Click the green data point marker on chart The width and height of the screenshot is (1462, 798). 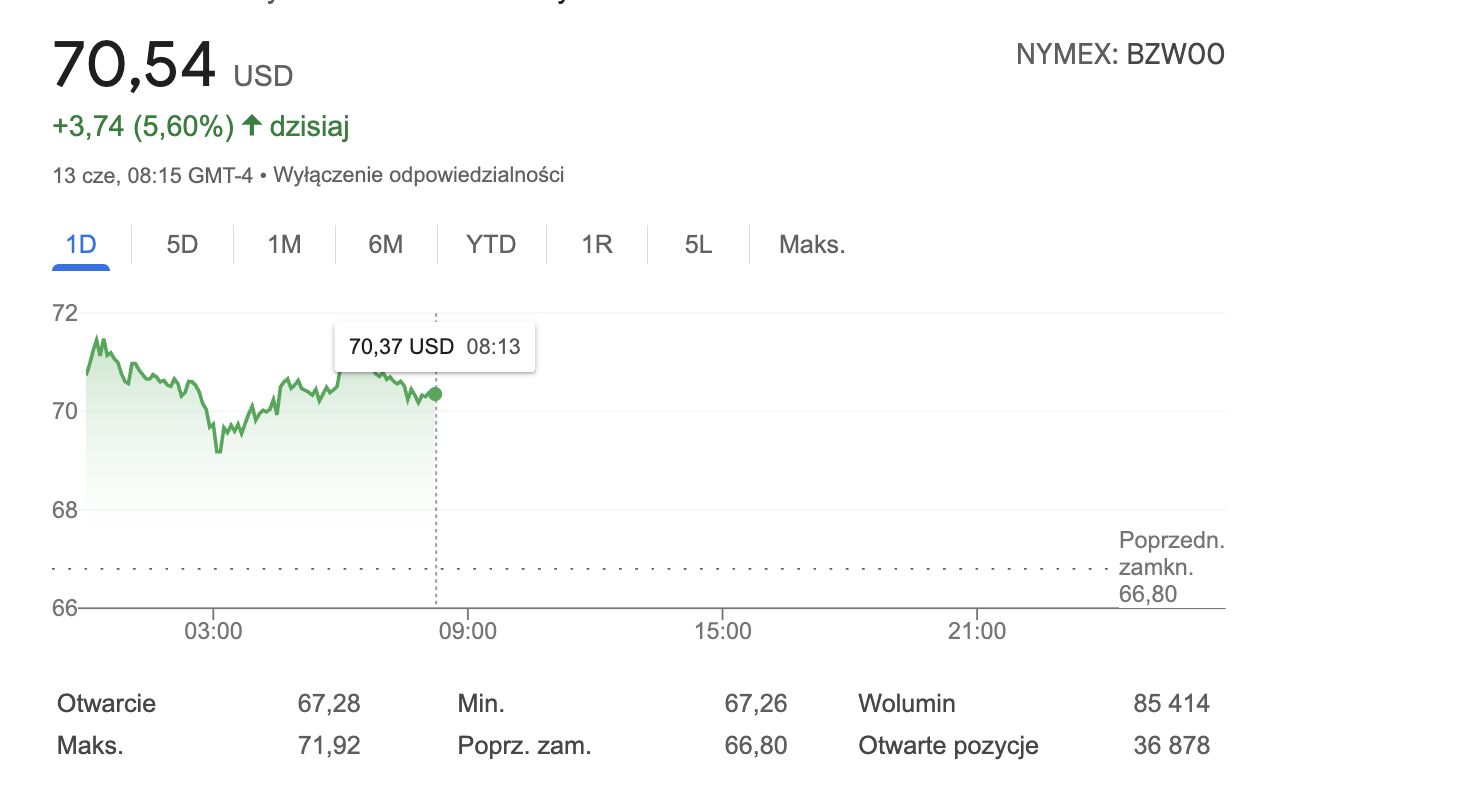tap(435, 394)
